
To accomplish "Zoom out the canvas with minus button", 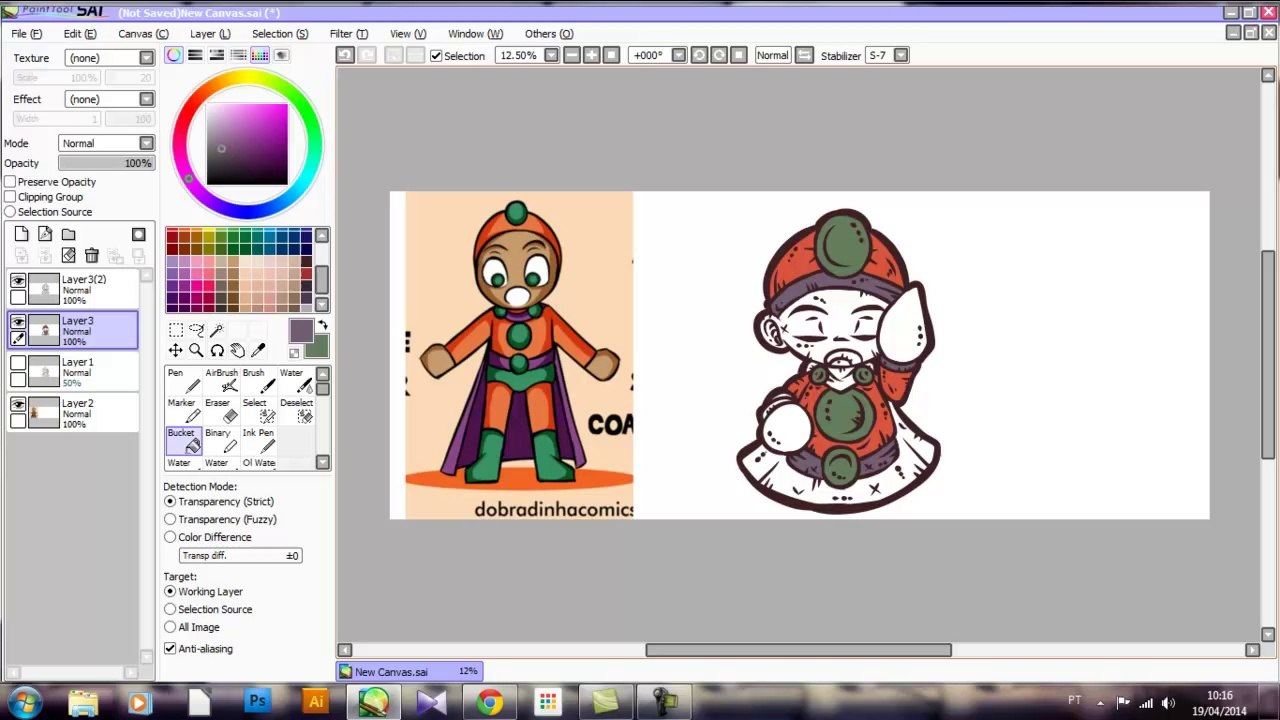I will click(x=572, y=55).
